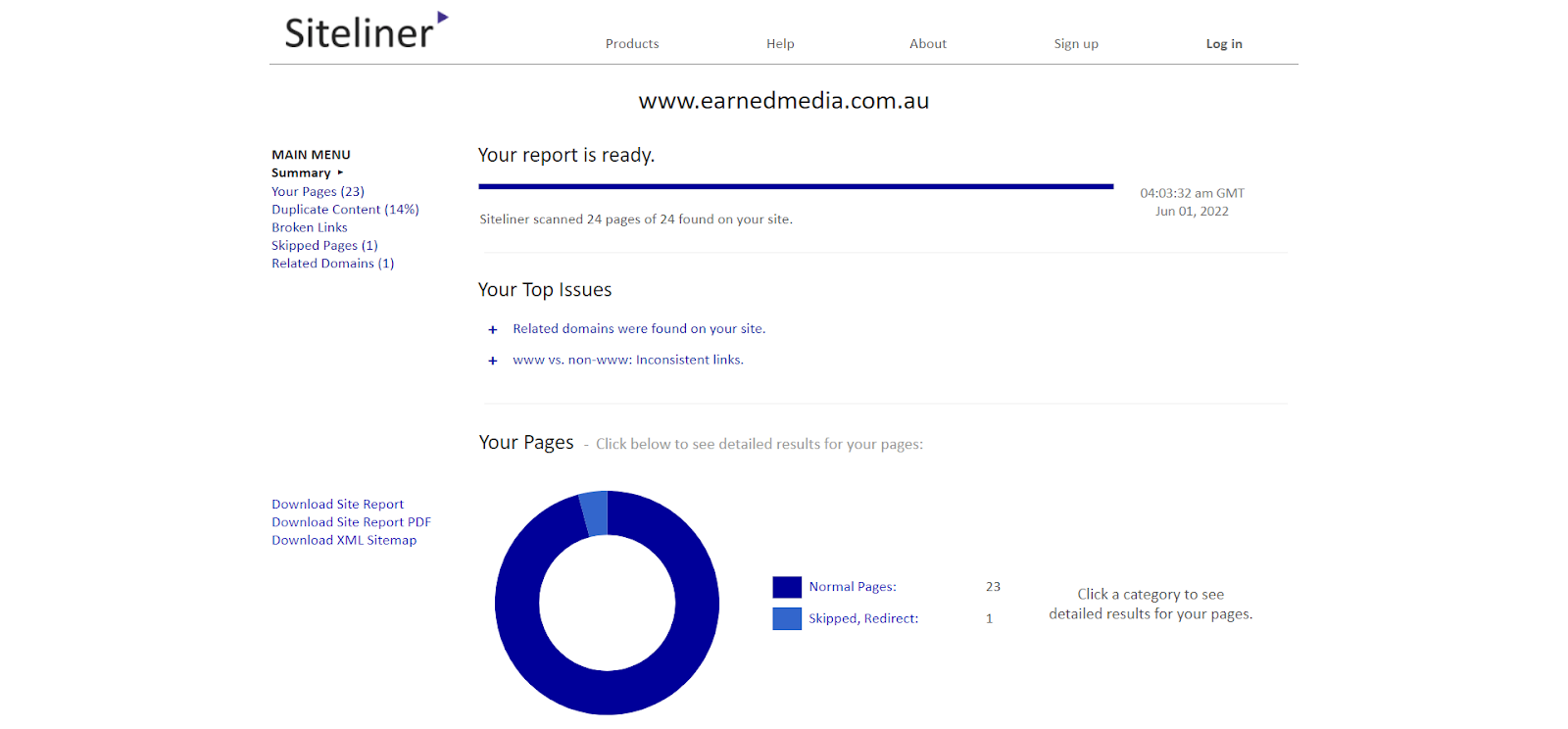The height and width of the screenshot is (729, 1568).
Task: Click Download Site Report link
Action: tap(338, 505)
